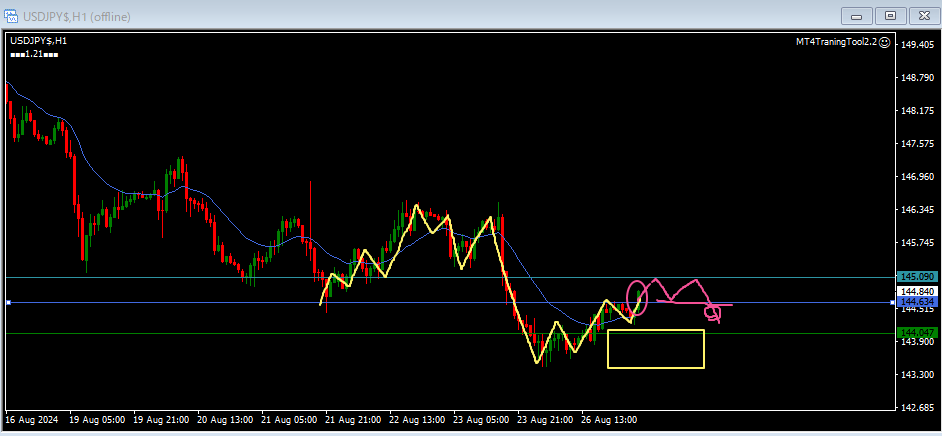Click the 26 Aug 13:00 time axis label
This screenshot has height=436, width=942.
pyautogui.click(x=609, y=419)
